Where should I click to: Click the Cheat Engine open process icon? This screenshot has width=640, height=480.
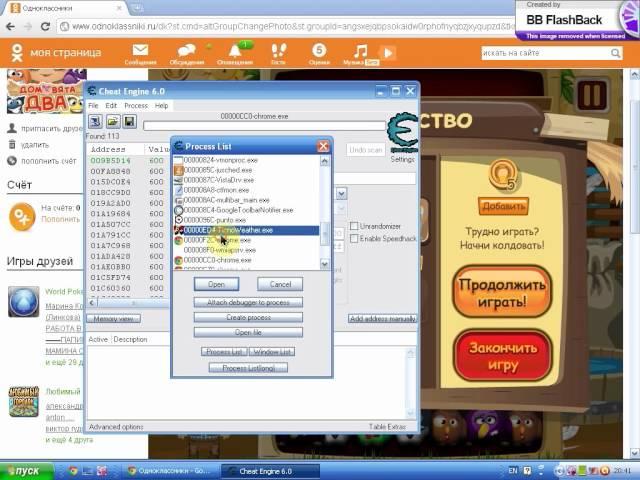[x=96, y=122]
